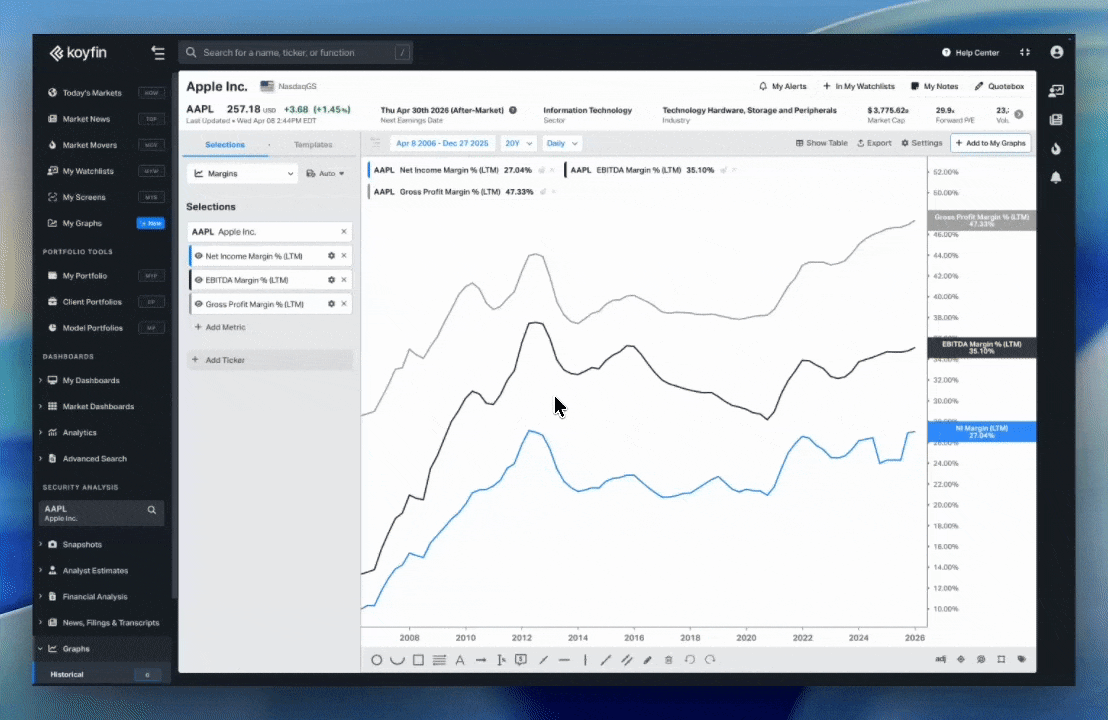Click Add Metric under selections
The width and height of the screenshot is (1108, 720).
click(225, 327)
